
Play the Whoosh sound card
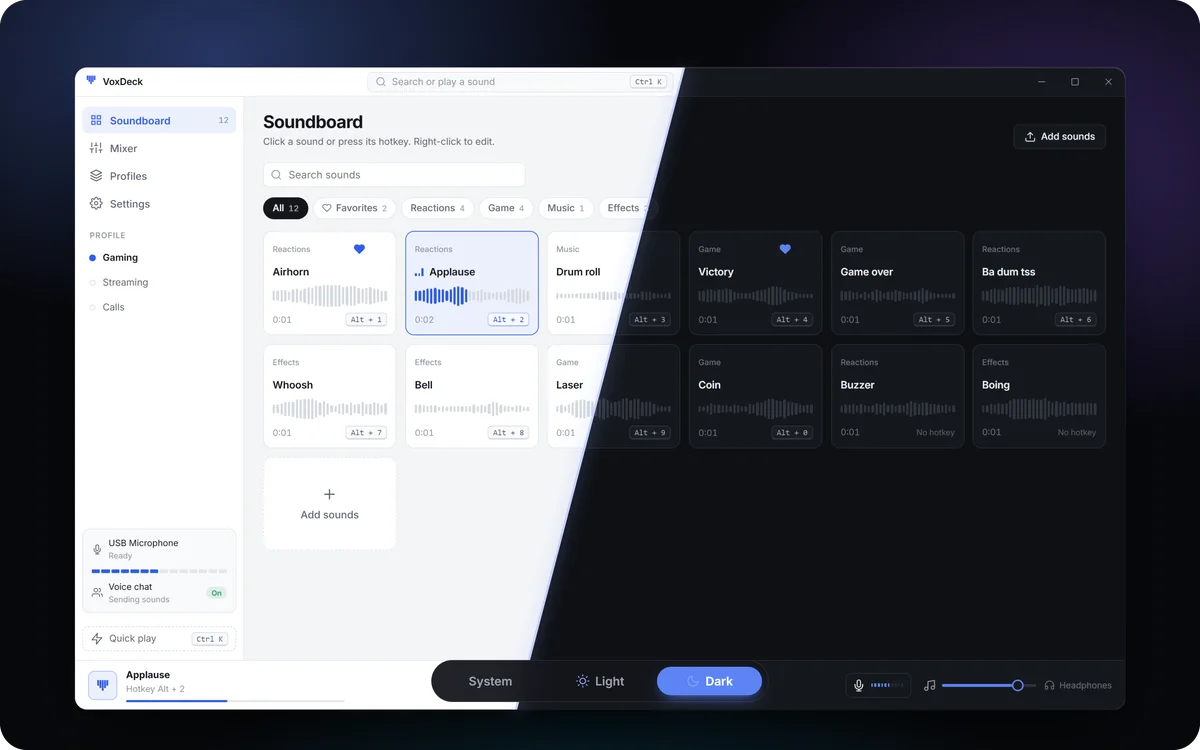(x=330, y=396)
